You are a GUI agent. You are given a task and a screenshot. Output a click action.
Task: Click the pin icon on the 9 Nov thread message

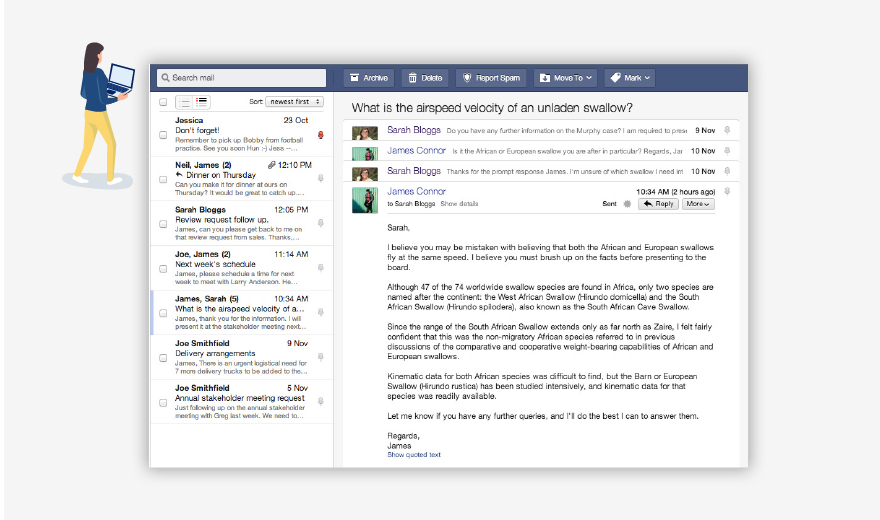pyautogui.click(x=727, y=130)
